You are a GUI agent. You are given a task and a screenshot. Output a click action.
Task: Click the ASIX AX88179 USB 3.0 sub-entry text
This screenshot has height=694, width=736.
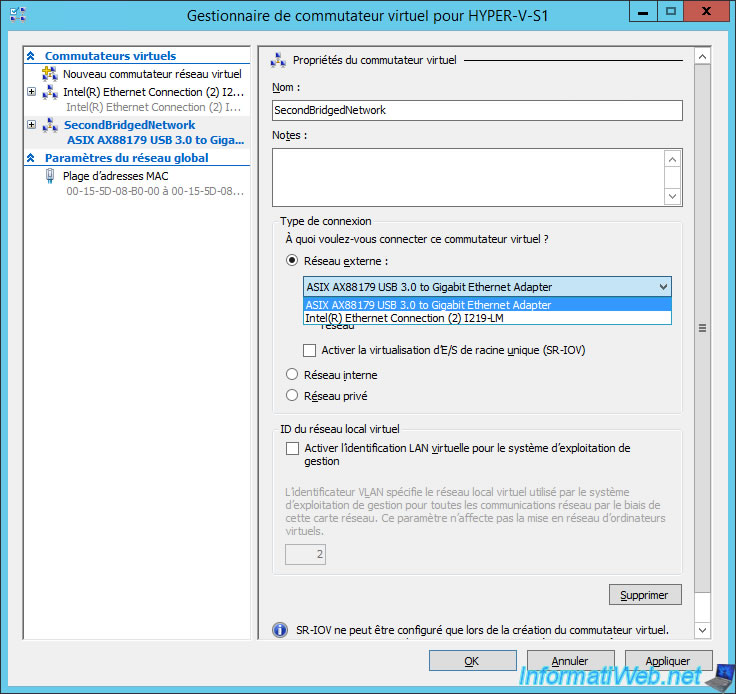[x=155, y=140]
